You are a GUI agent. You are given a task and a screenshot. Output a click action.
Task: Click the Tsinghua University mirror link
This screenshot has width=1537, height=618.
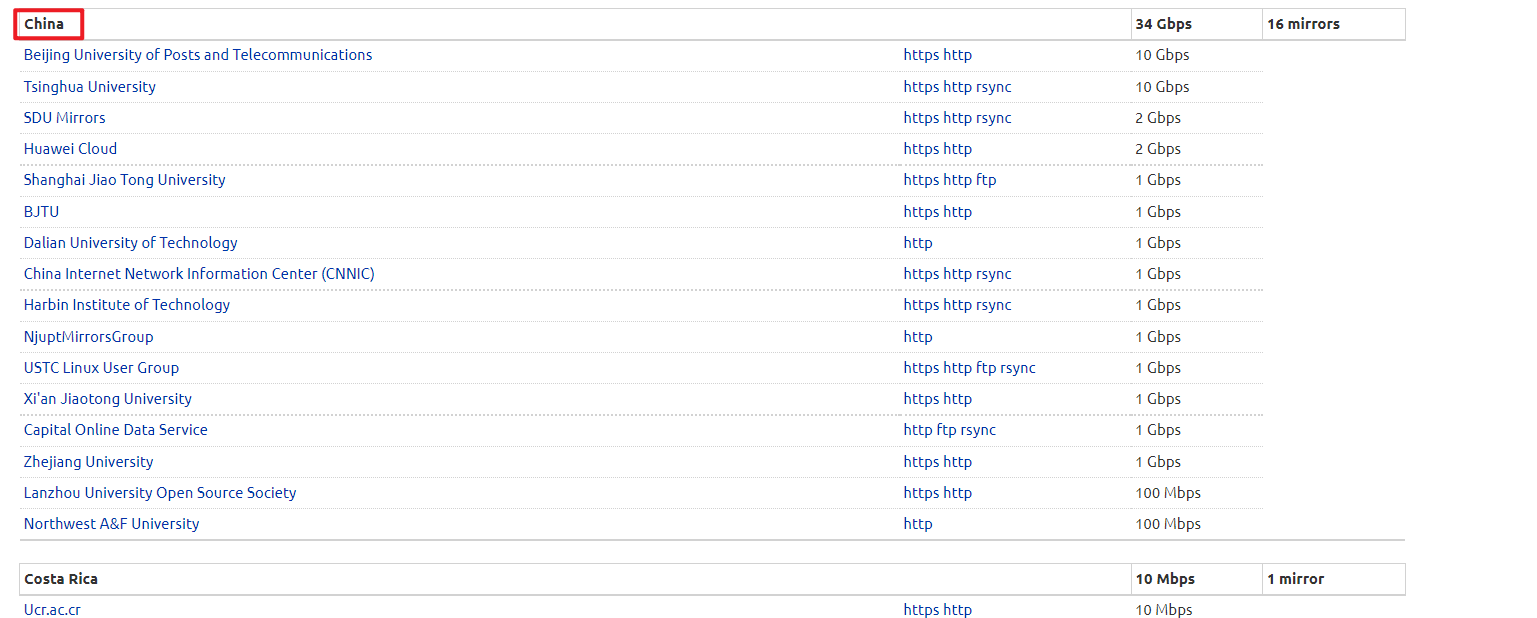click(x=90, y=87)
